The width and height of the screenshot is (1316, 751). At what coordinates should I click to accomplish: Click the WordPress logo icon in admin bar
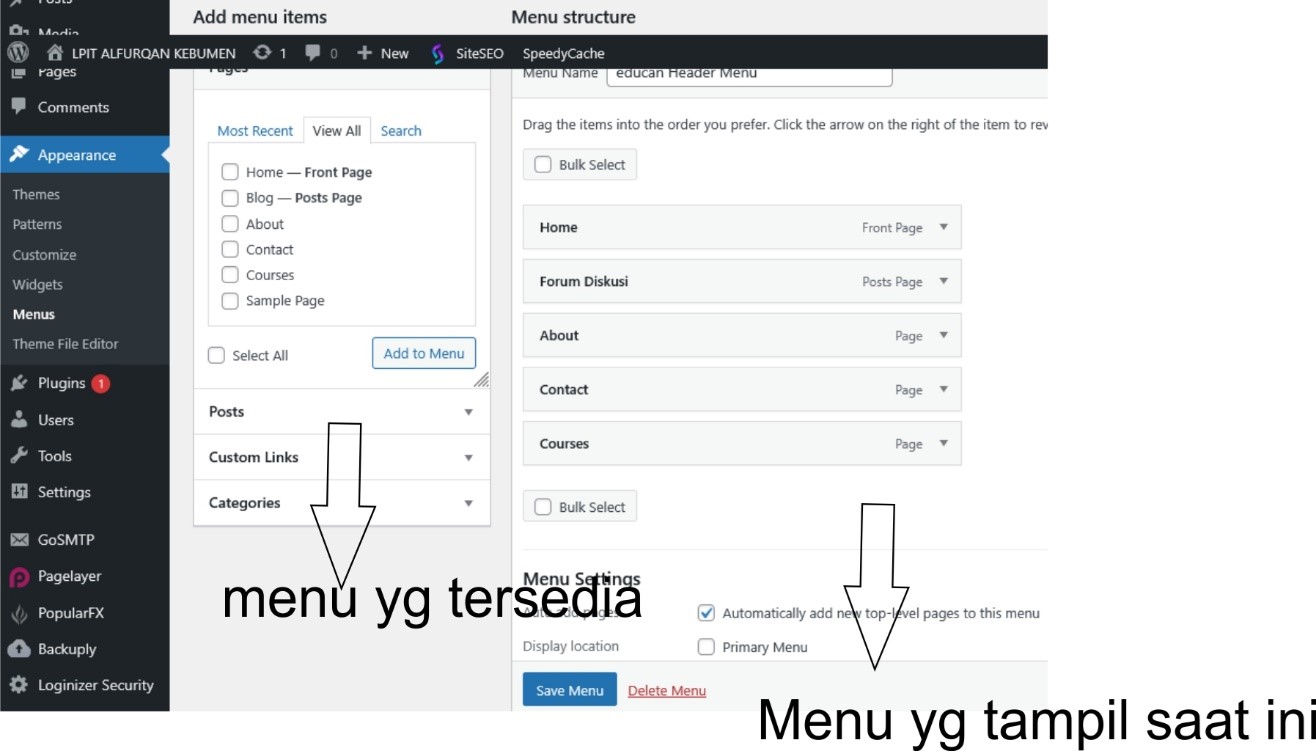click(18, 53)
